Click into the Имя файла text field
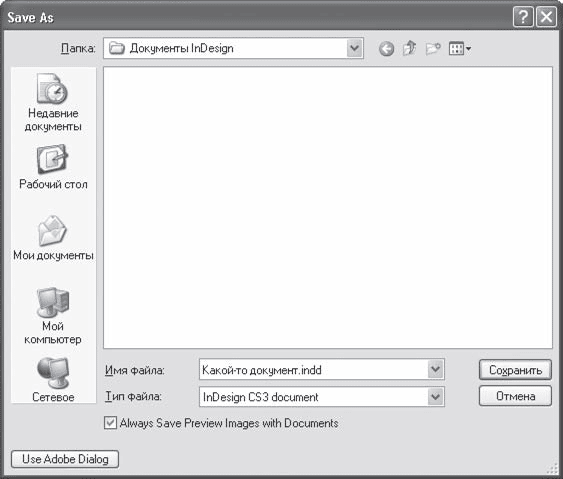 tap(313, 369)
